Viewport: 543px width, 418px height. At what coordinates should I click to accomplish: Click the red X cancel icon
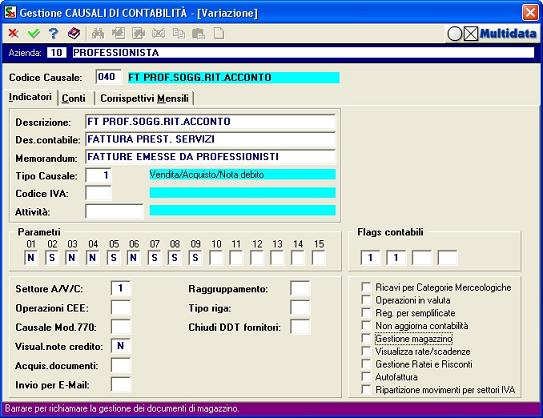click(x=13, y=33)
